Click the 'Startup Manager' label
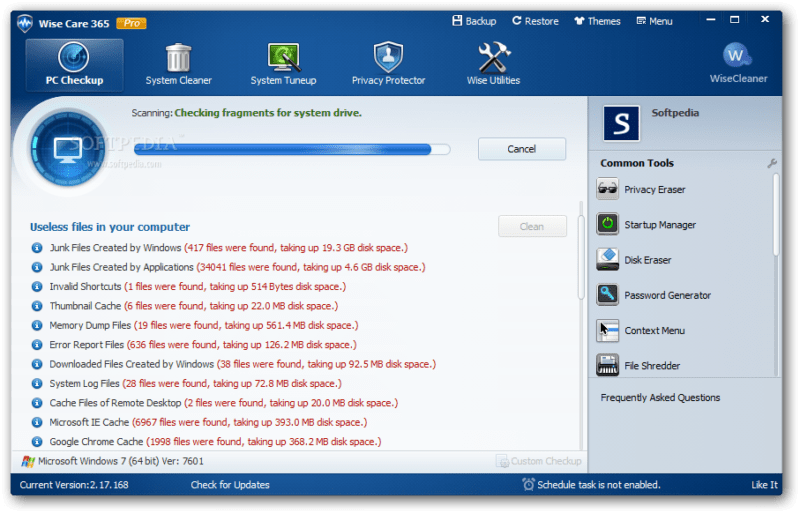The height and width of the screenshot is (513, 800). click(660, 225)
